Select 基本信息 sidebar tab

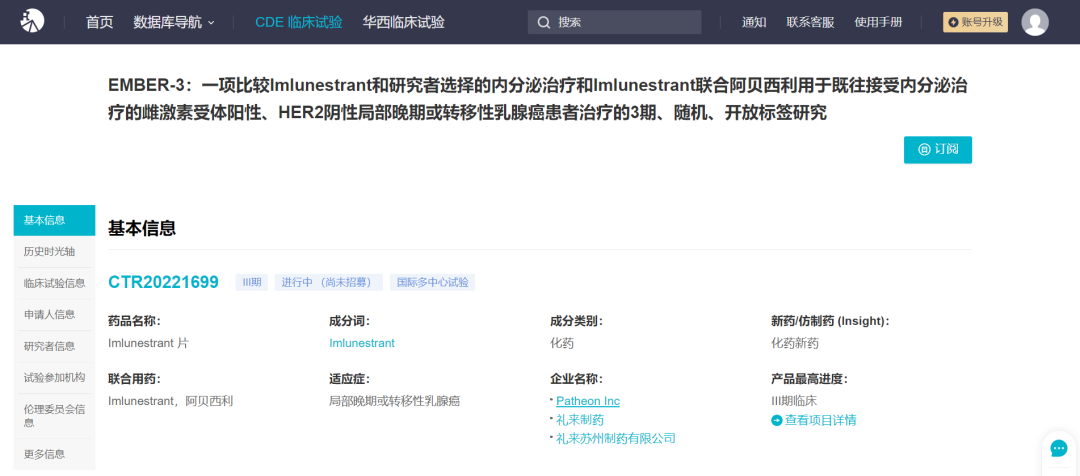tap(54, 220)
